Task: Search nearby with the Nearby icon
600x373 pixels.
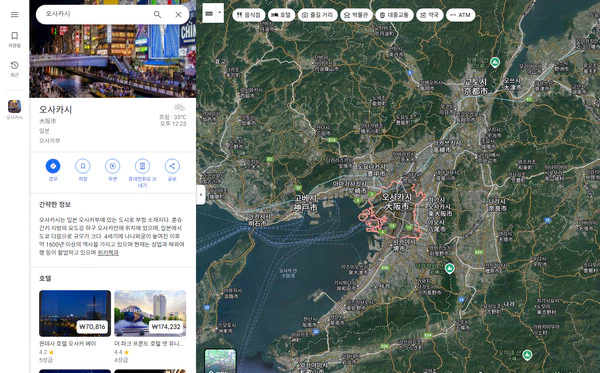Action: (112, 166)
